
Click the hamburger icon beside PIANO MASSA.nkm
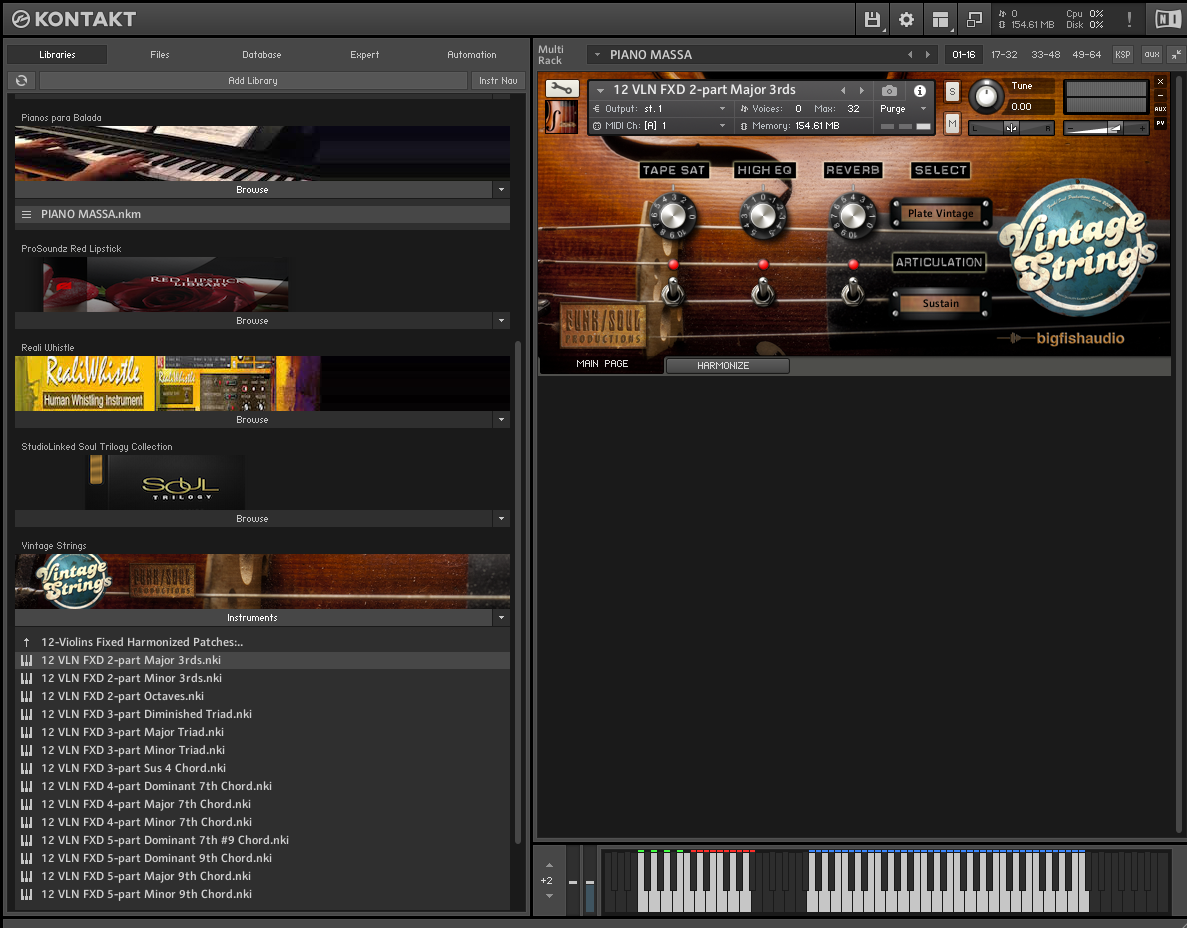(26, 214)
